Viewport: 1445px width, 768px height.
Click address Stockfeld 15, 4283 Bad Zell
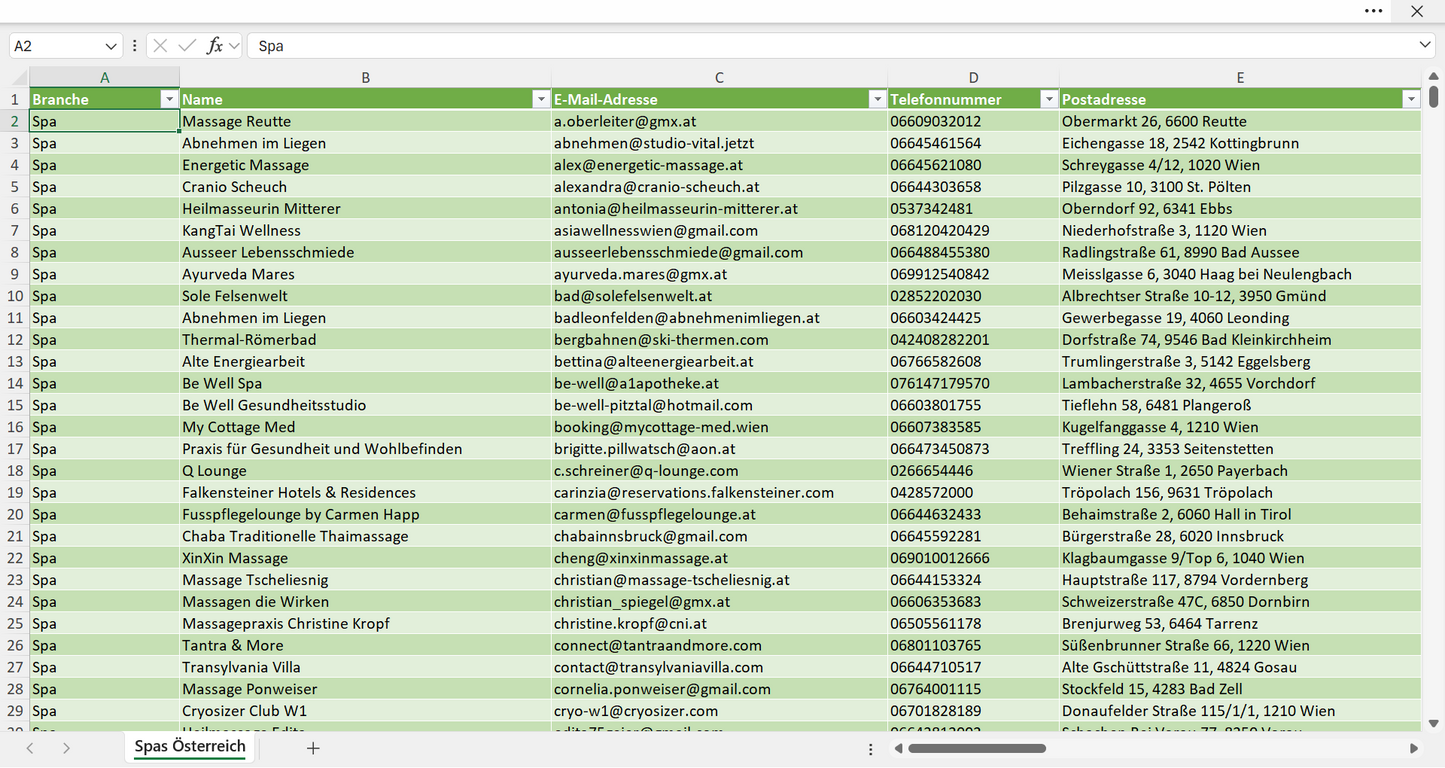tap(1240, 689)
